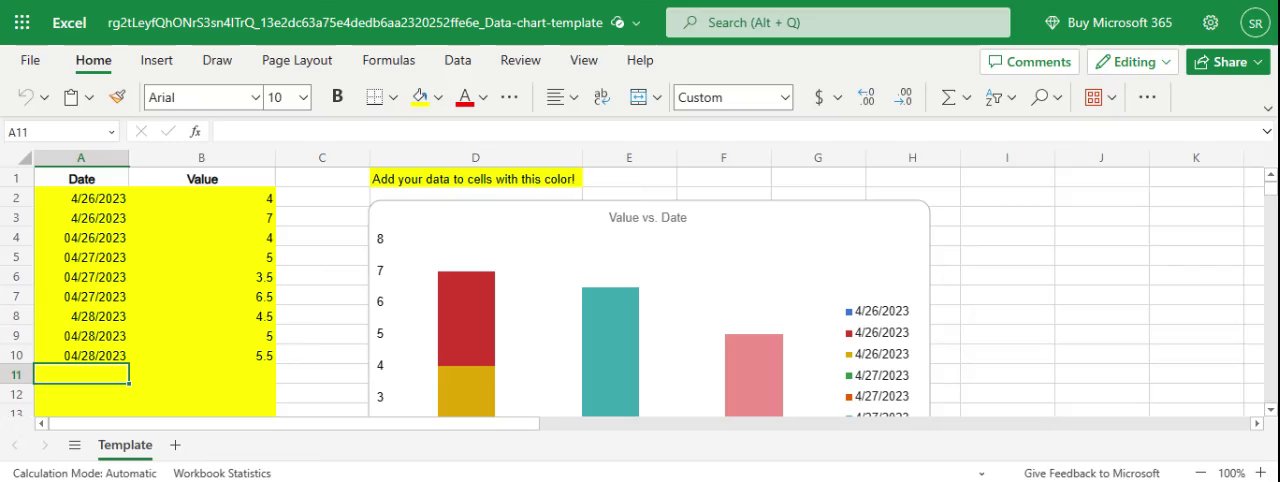
Task: Expand the Custom number format dropdown
Action: click(785, 97)
